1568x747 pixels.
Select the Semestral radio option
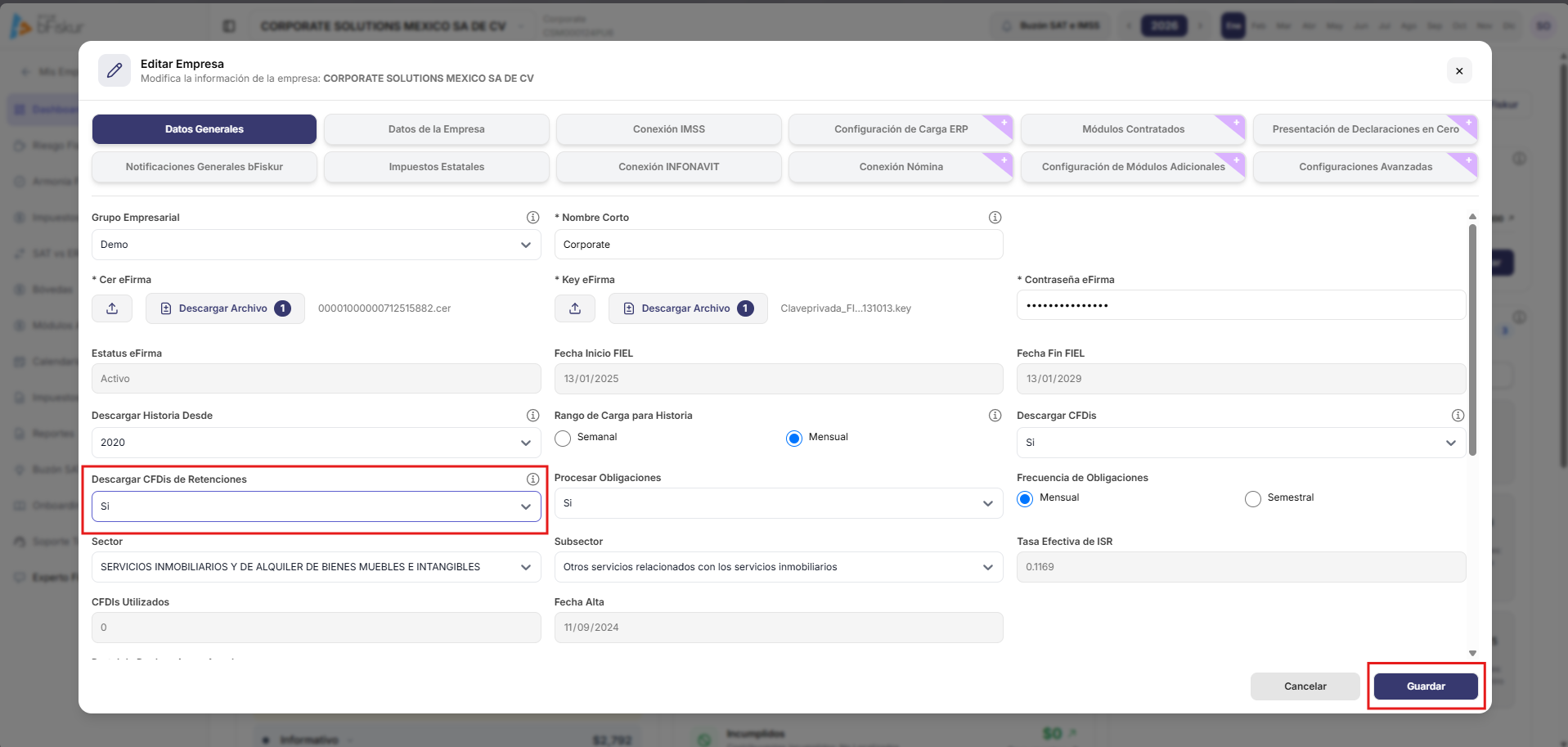1253,499
